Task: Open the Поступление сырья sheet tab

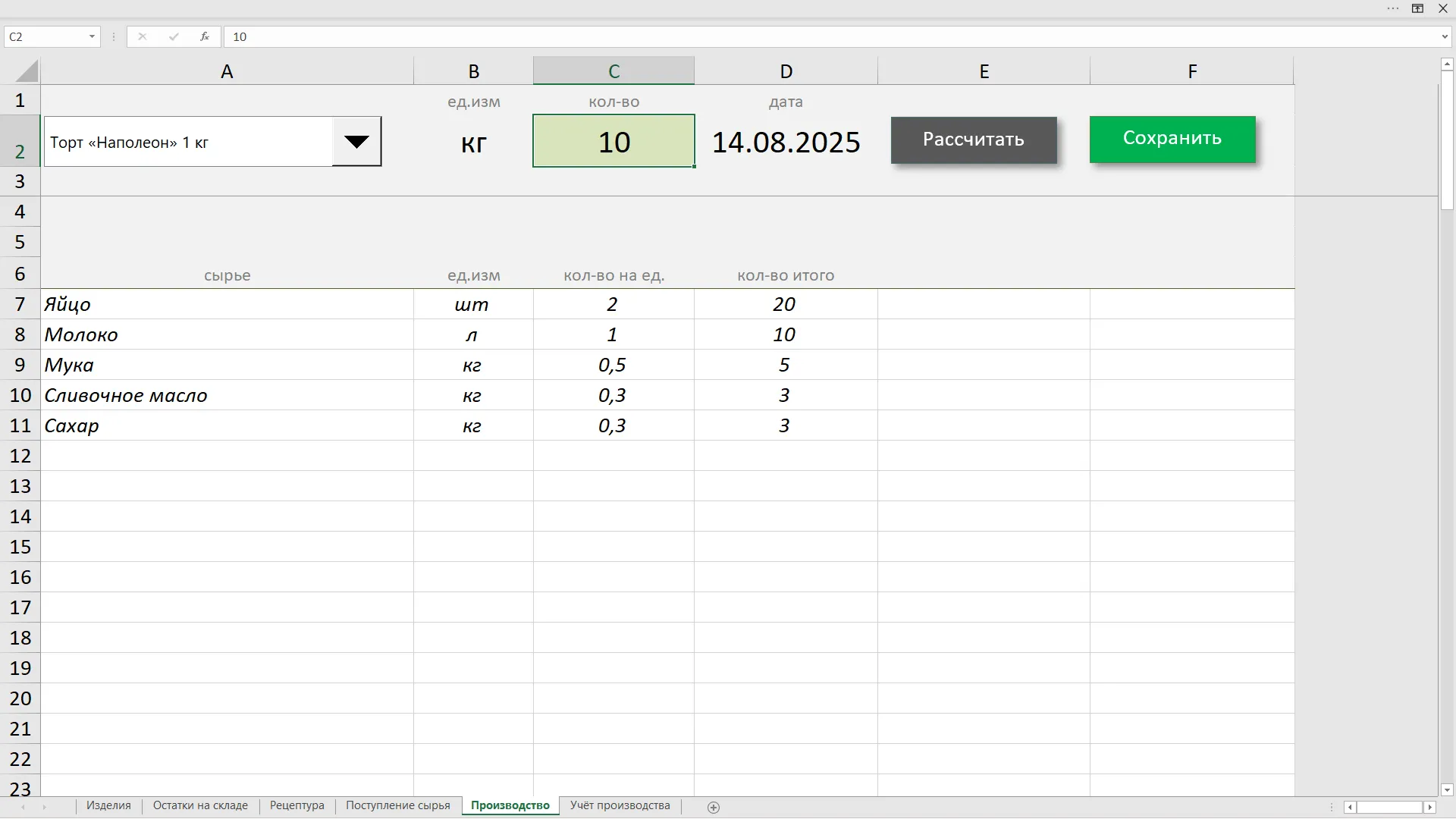Action: point(398,806)
